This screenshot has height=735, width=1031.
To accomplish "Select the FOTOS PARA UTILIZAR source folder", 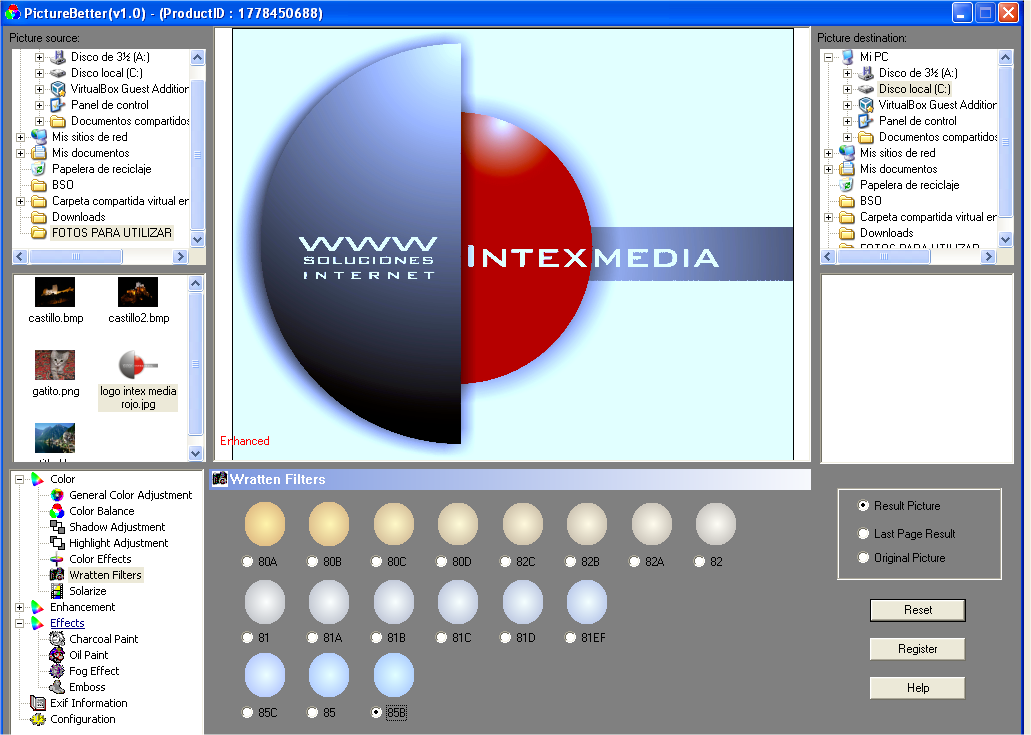I will click(112, 233).
